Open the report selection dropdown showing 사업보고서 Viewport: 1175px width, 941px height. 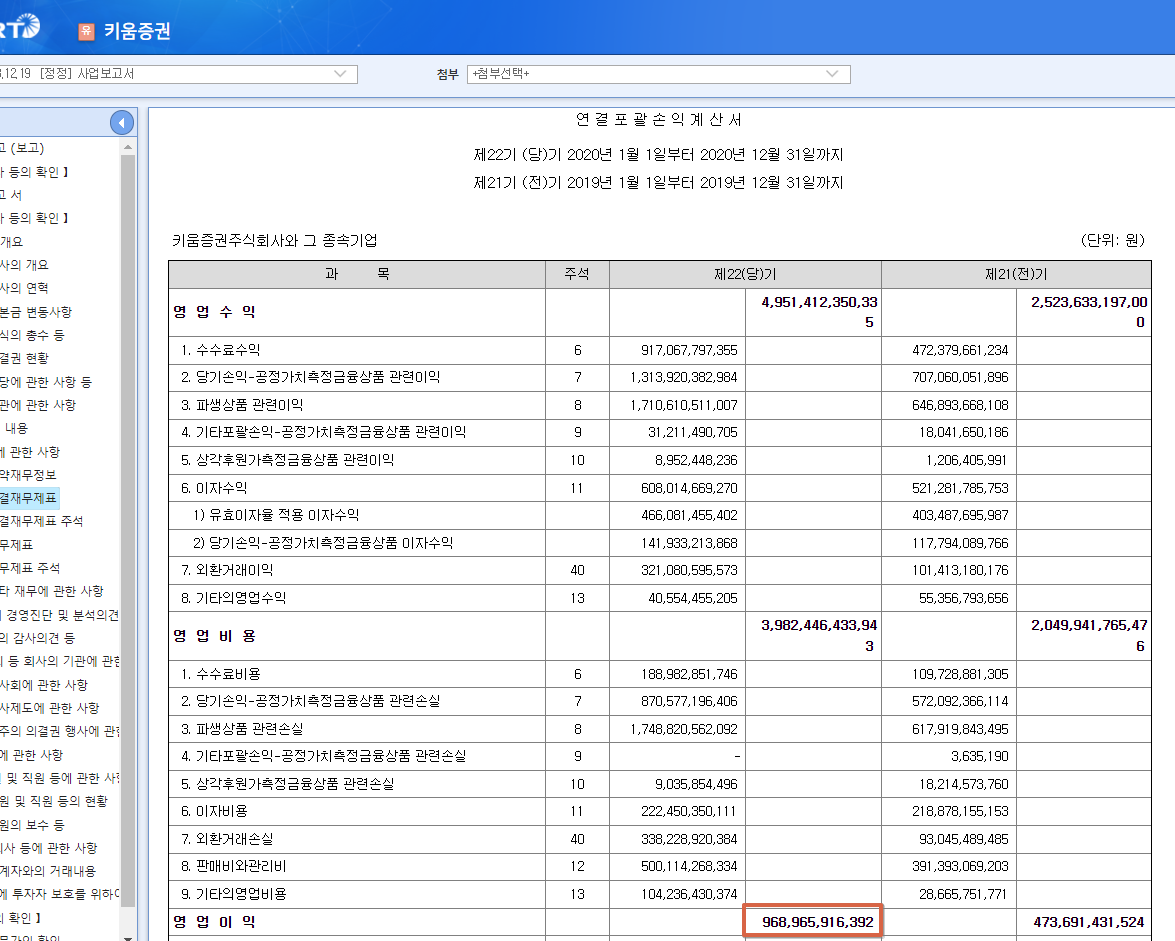(178, 73)
